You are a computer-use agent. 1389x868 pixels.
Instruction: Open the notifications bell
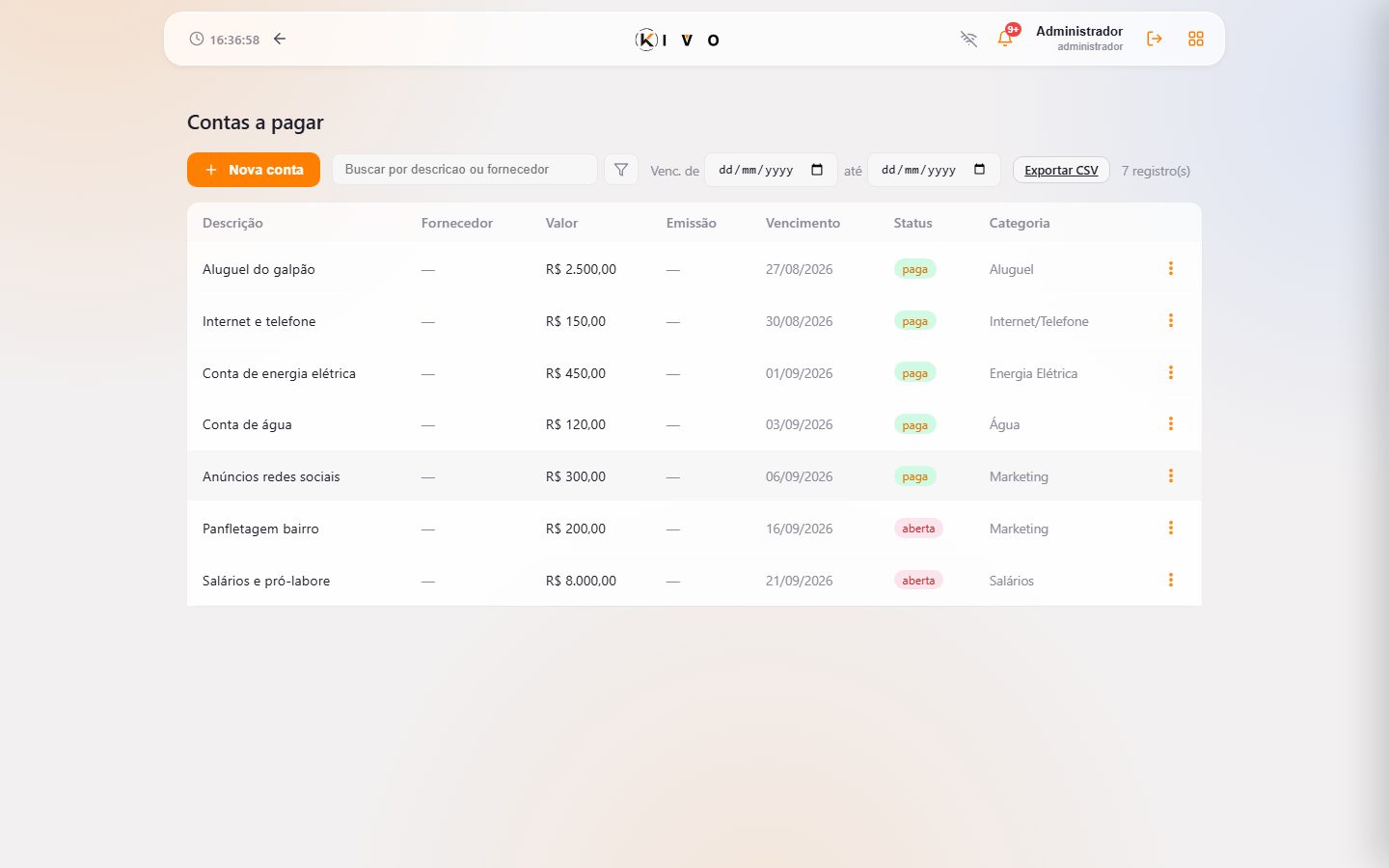(1005, 39)
